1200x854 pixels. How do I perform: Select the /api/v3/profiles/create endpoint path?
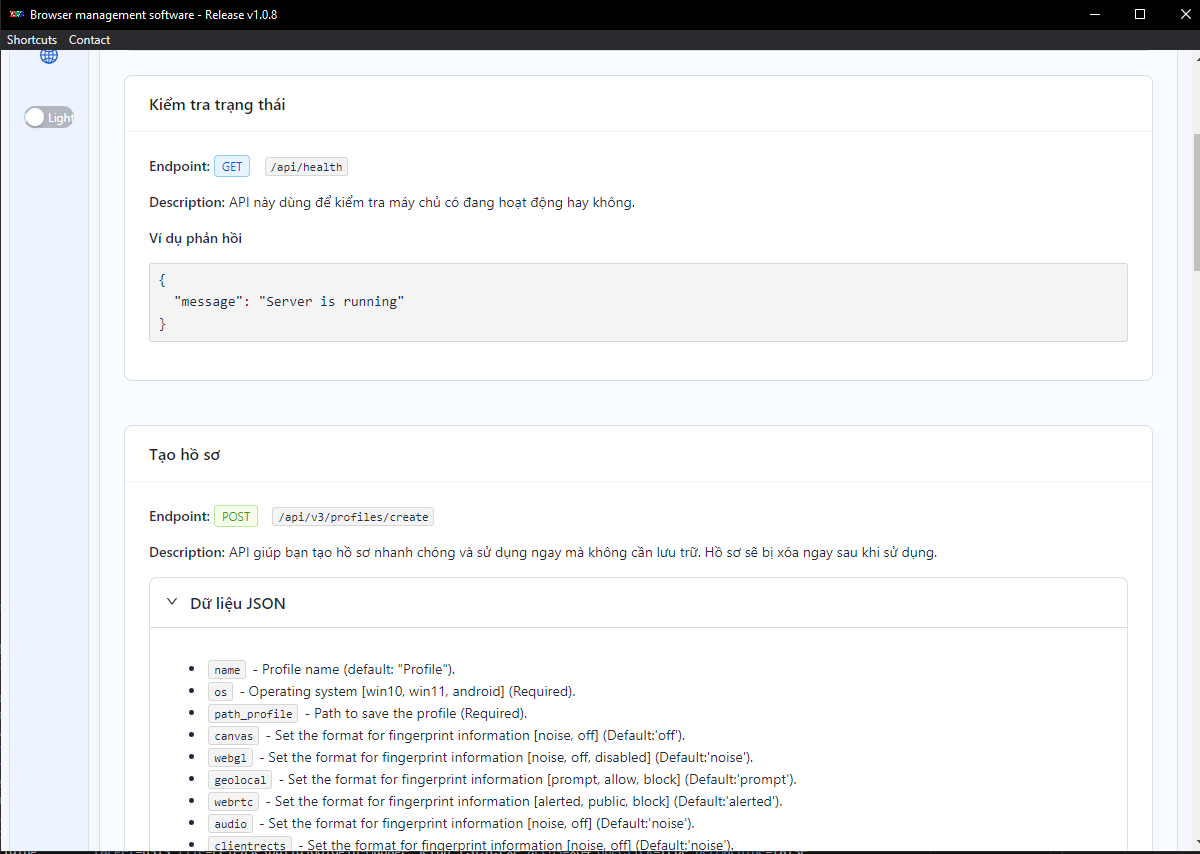(353, 517)
